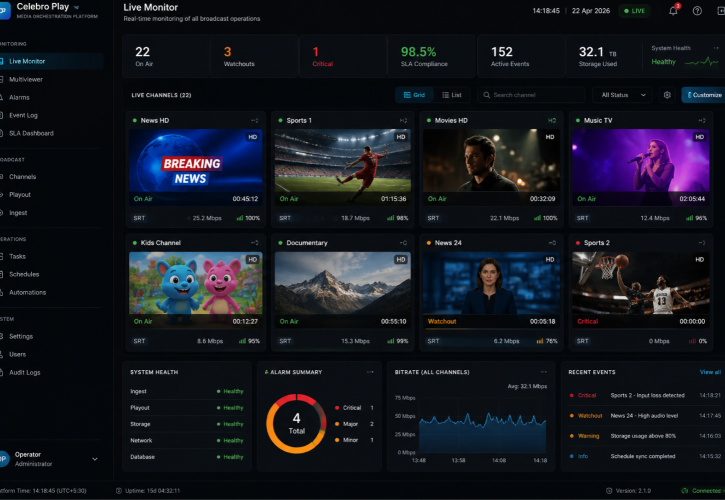Click the signal strength bars on Sports 2
The image size is (725, 500).
(x=693, y=341)
